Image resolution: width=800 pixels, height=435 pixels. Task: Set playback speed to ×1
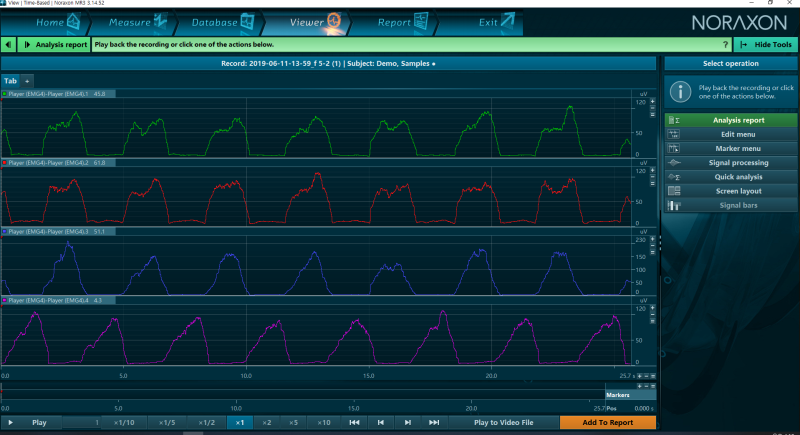pyautogui.click(x=239, y=423)
